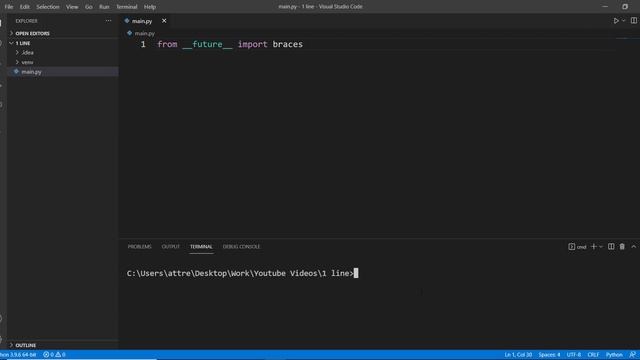Restore down the VS Code window
The height and width of the screenshot is (360, 640).
[625, 7]
